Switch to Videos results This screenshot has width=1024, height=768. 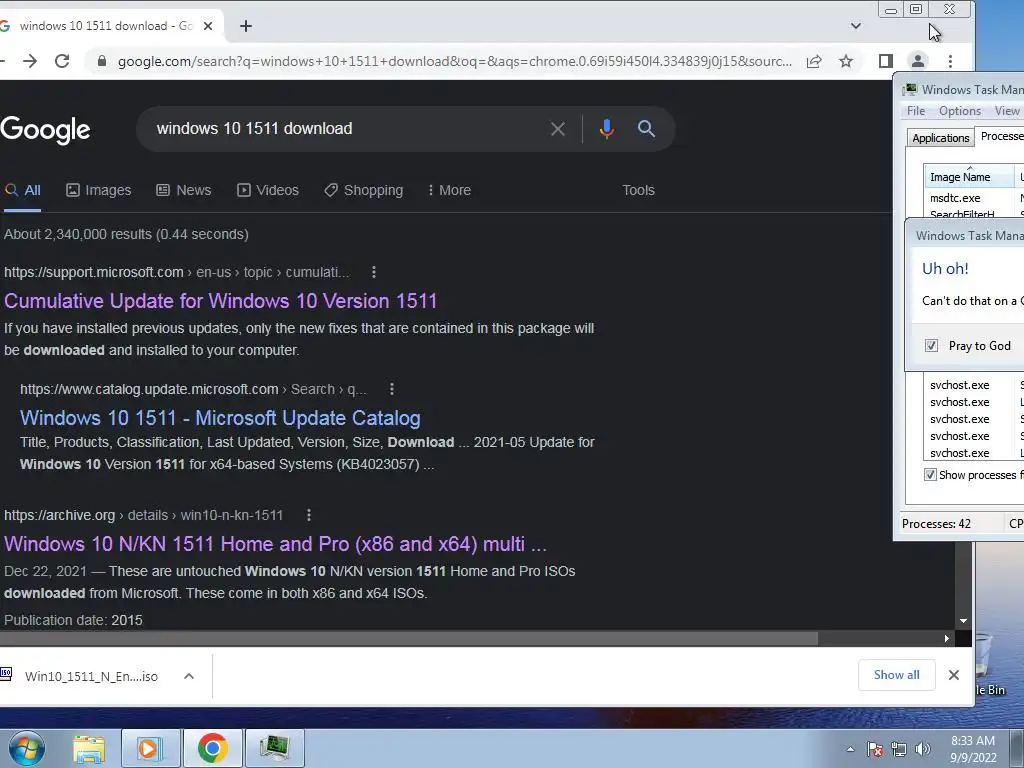(x=268, y=190)
